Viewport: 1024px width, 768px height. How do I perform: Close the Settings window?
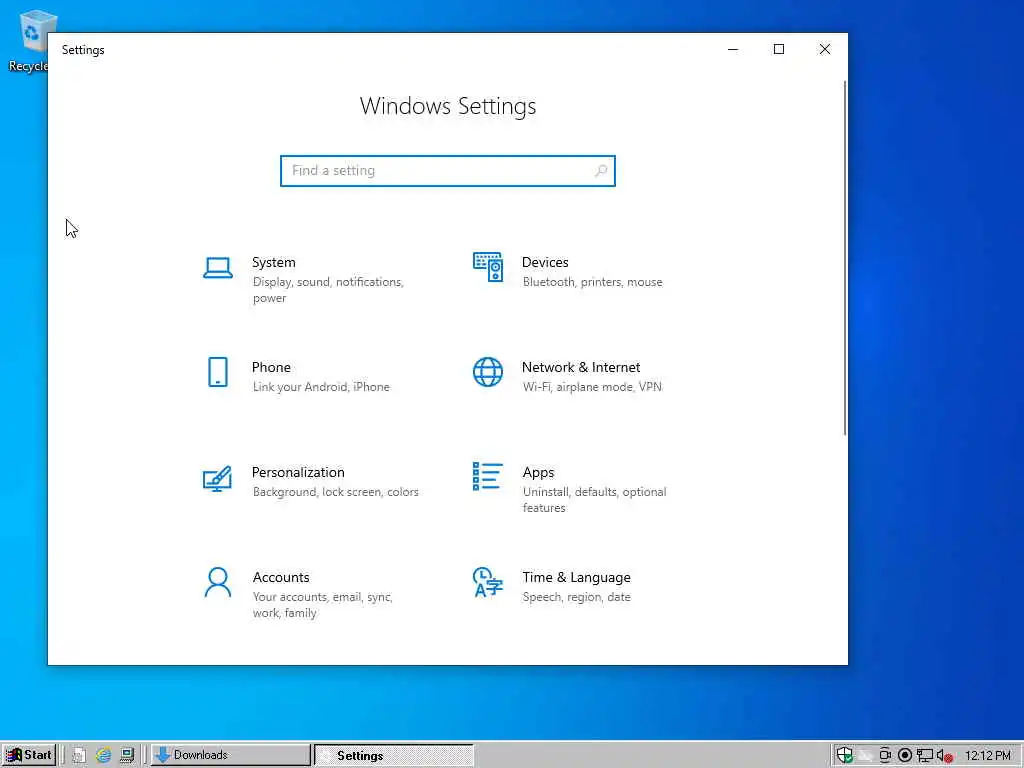point(825,50)
